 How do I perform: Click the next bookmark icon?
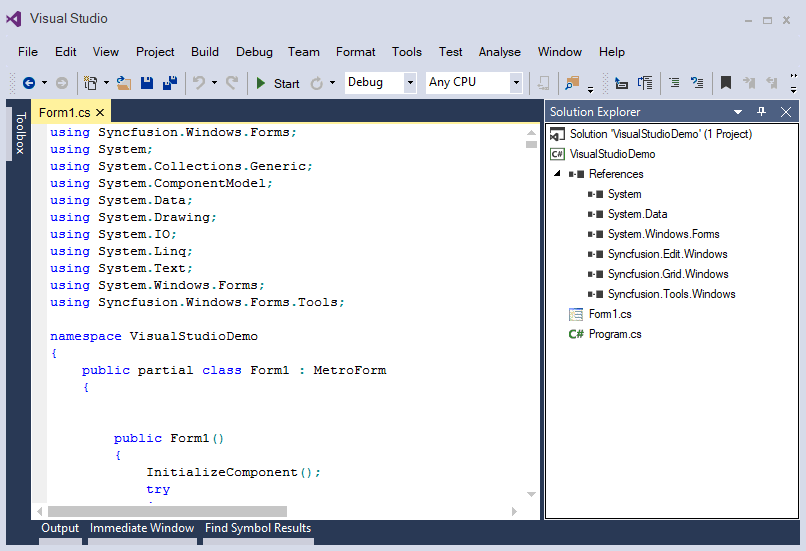772,83
